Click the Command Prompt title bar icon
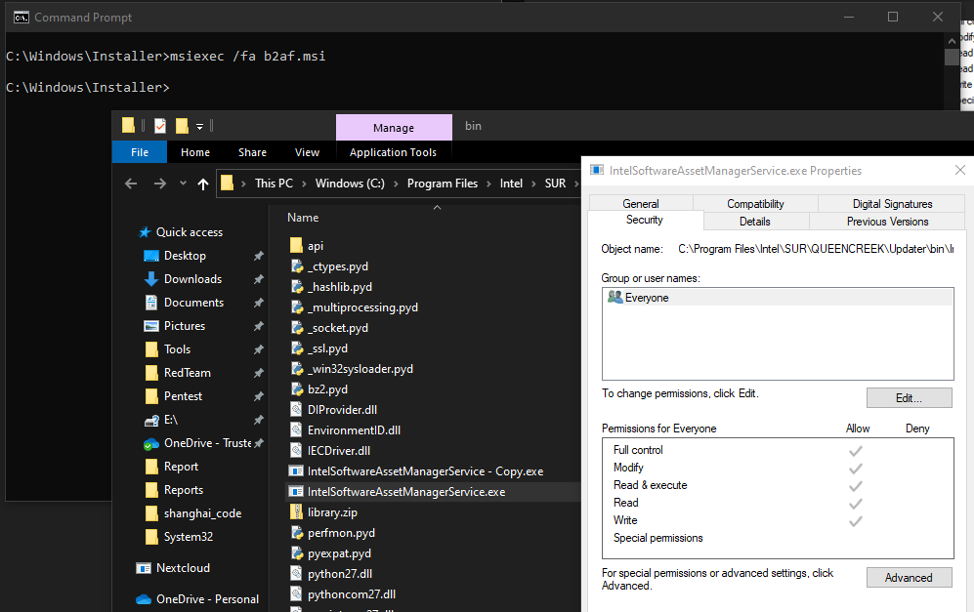The height and width of the screenshot is (612, 974). pos(21,17)
